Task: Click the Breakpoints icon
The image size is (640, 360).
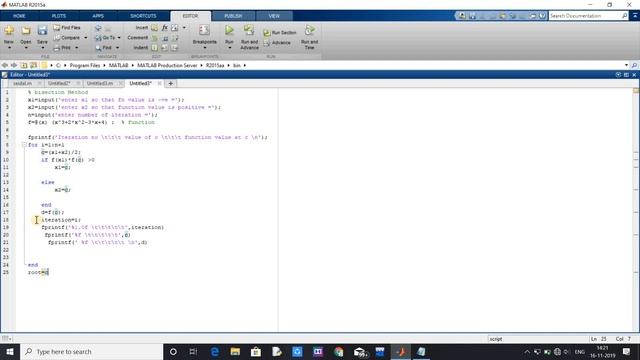Action: (x=204, y=30)
